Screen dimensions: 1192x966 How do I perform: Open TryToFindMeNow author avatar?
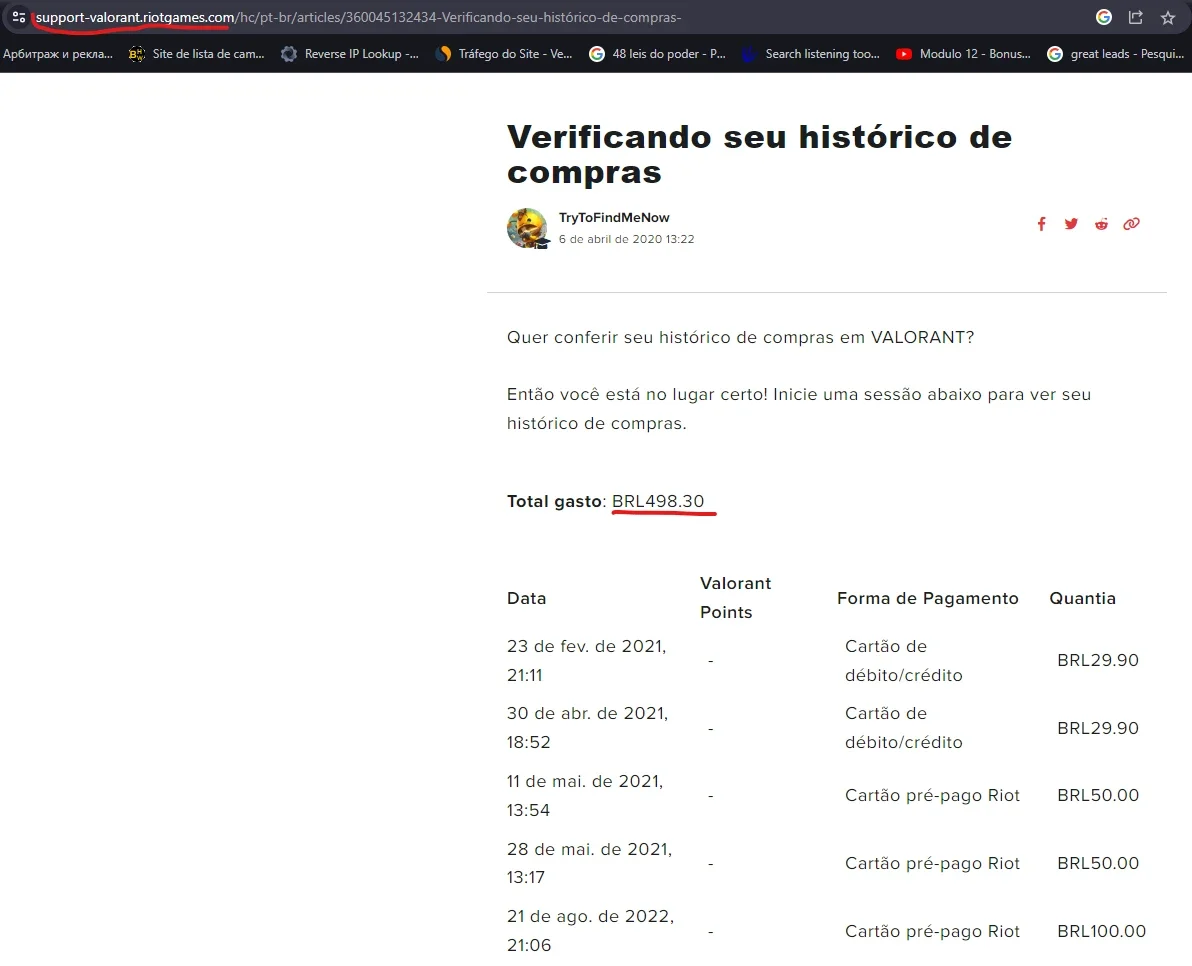click(x=527, y=228)
